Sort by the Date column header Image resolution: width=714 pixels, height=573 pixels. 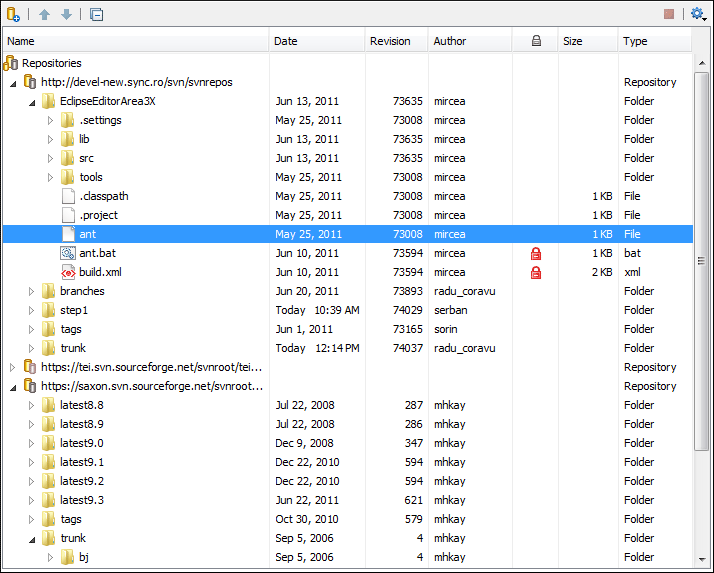tap(286, 41)
